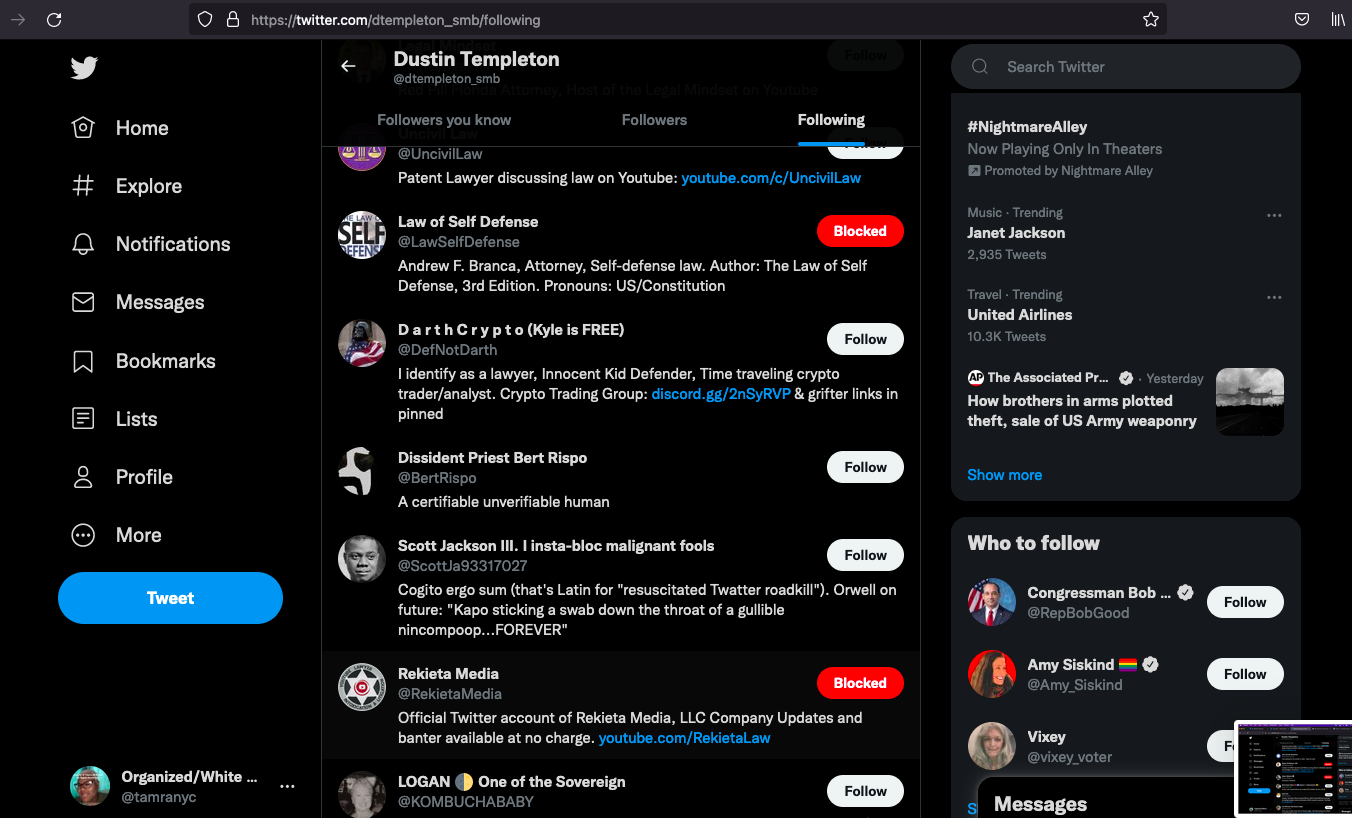The image size is (1352, 818).
Task: Switch to the Followers tab
Action: click(654, 120)
